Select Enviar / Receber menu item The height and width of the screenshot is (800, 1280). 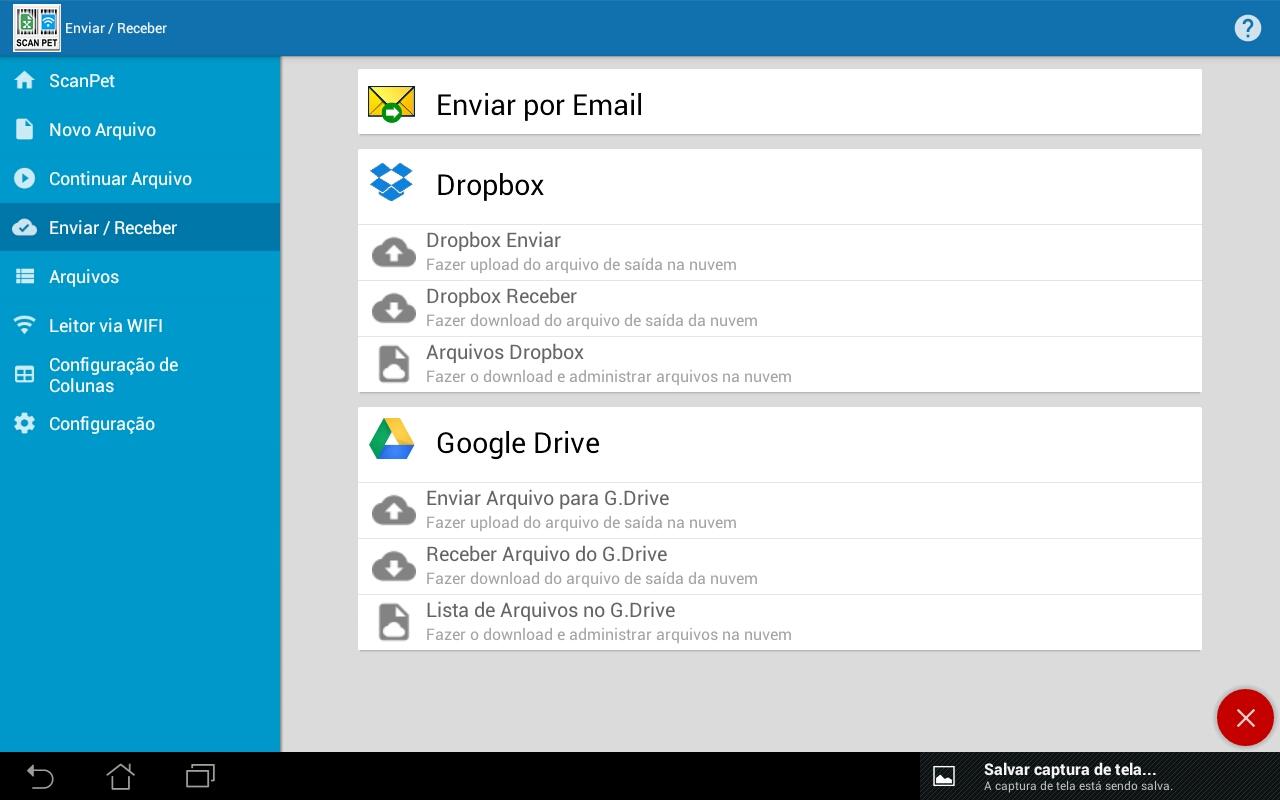(140, 227)
